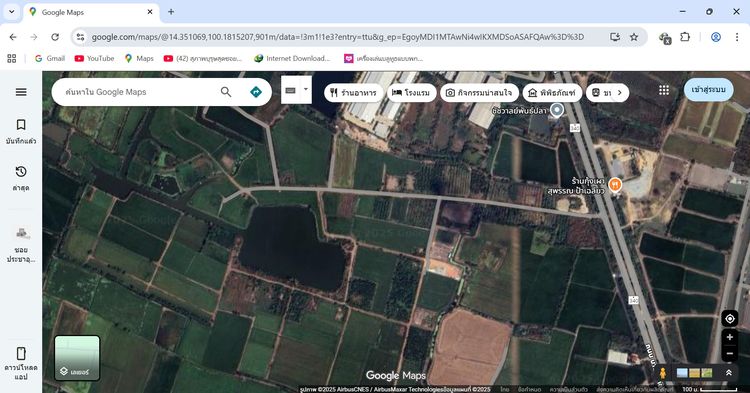The width and height of the screenshot is (750, 393).
Task: Click the orange restaurant pin on map
Action: coord(616,185)
